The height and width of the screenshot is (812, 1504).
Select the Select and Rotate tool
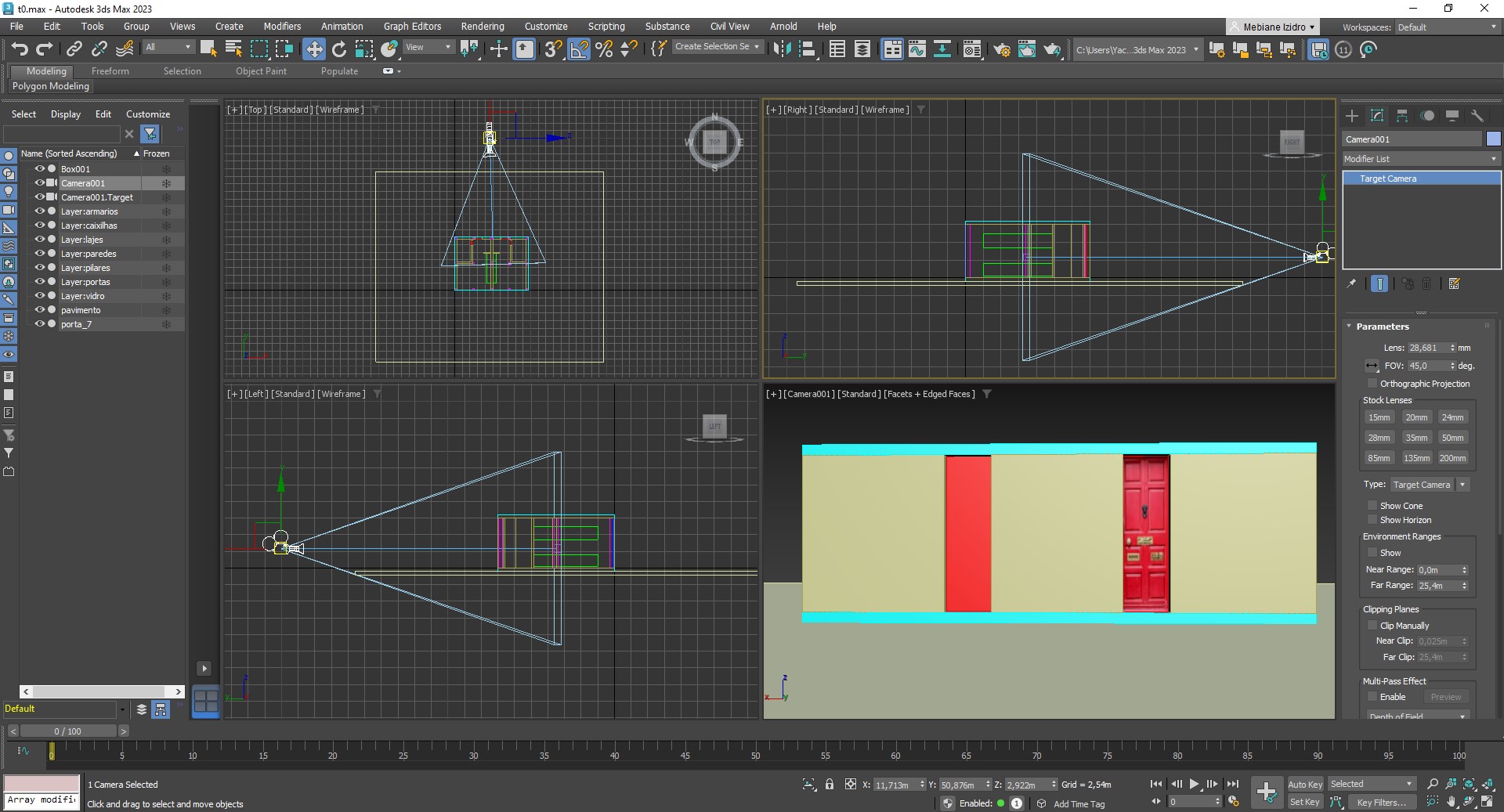coord(338,49)
